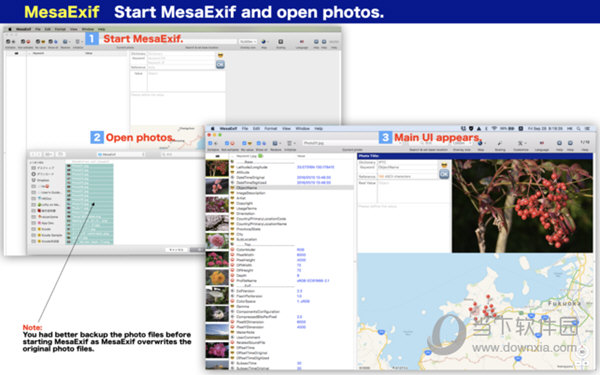600x375 pixels.
Task: Select the Artist keyword row
Action: click(291, 198)
